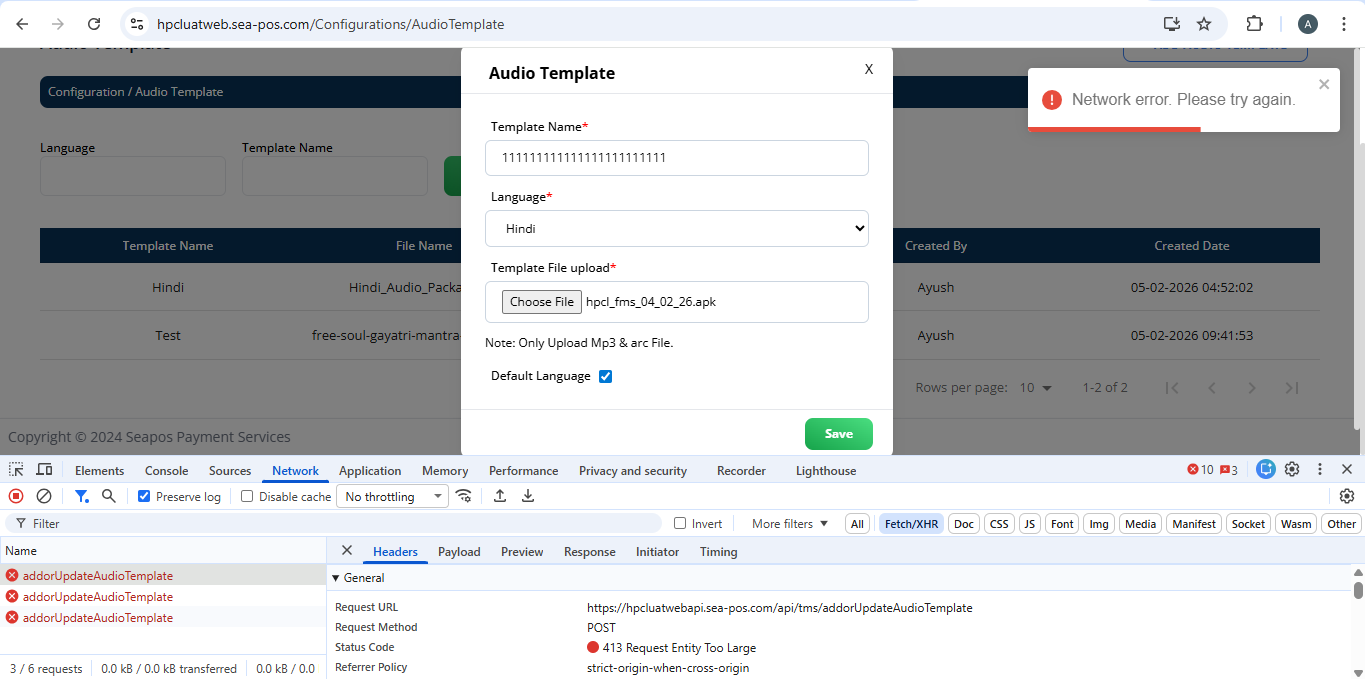Open the No throttling dropdown
This screenshot has width=1365, height=679.
pyautogui.click(x=394, y=497)
